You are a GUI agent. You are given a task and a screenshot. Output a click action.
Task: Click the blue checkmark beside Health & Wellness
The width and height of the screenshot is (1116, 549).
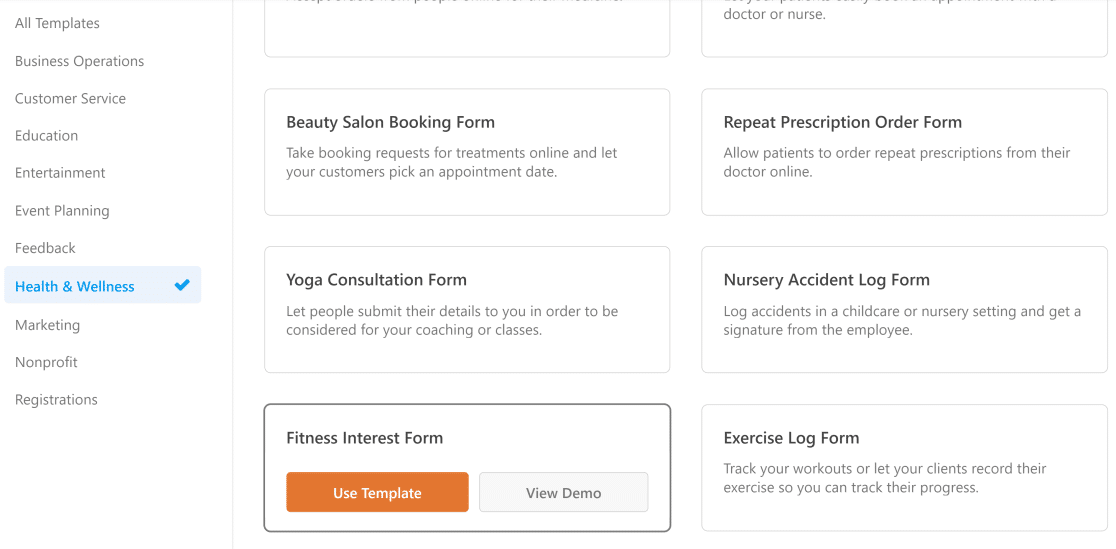tap(182, 286)
